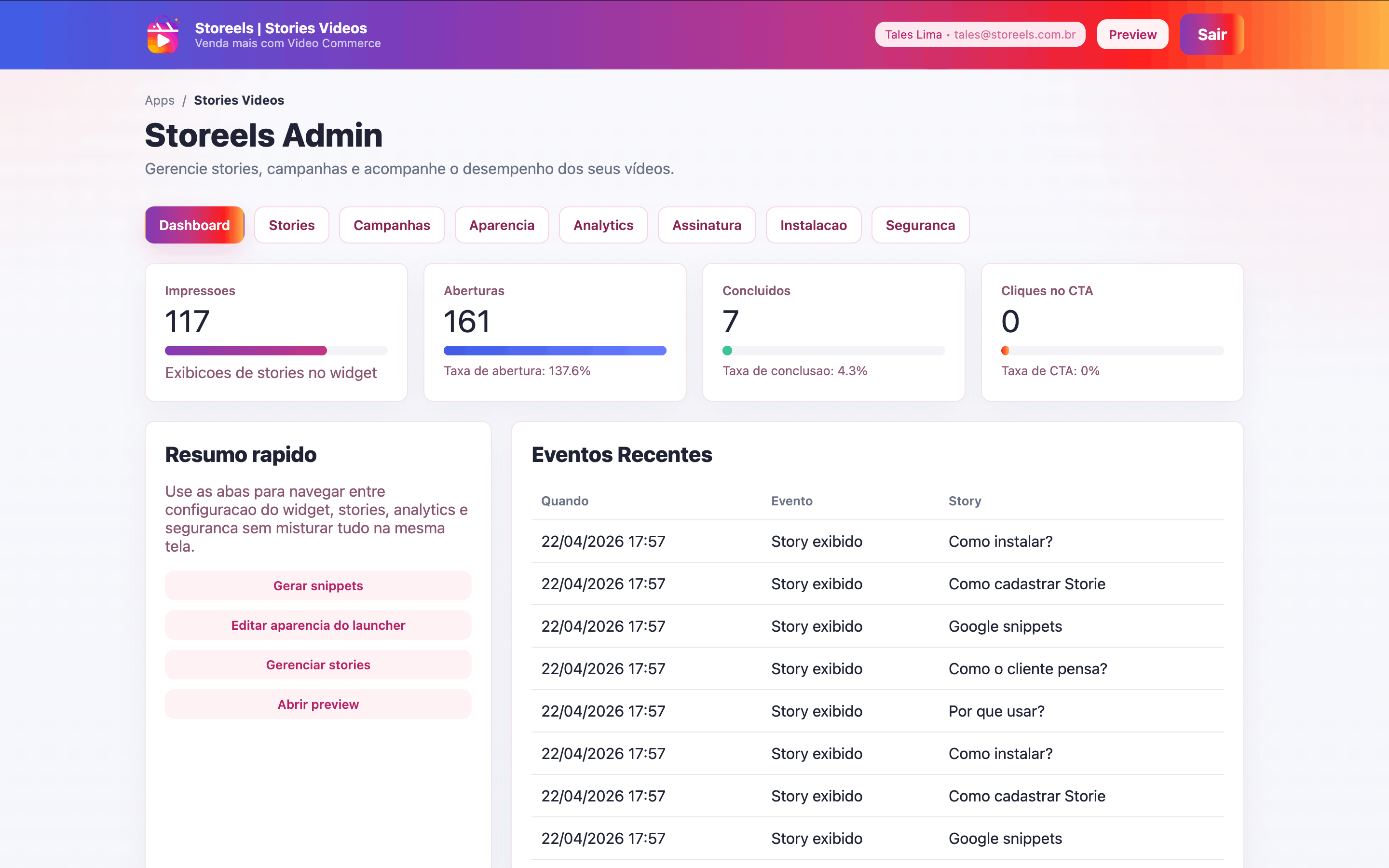Screen dimensions: 1389x868
Task: Select the Dashboard tab
Action: click(194, 225)
